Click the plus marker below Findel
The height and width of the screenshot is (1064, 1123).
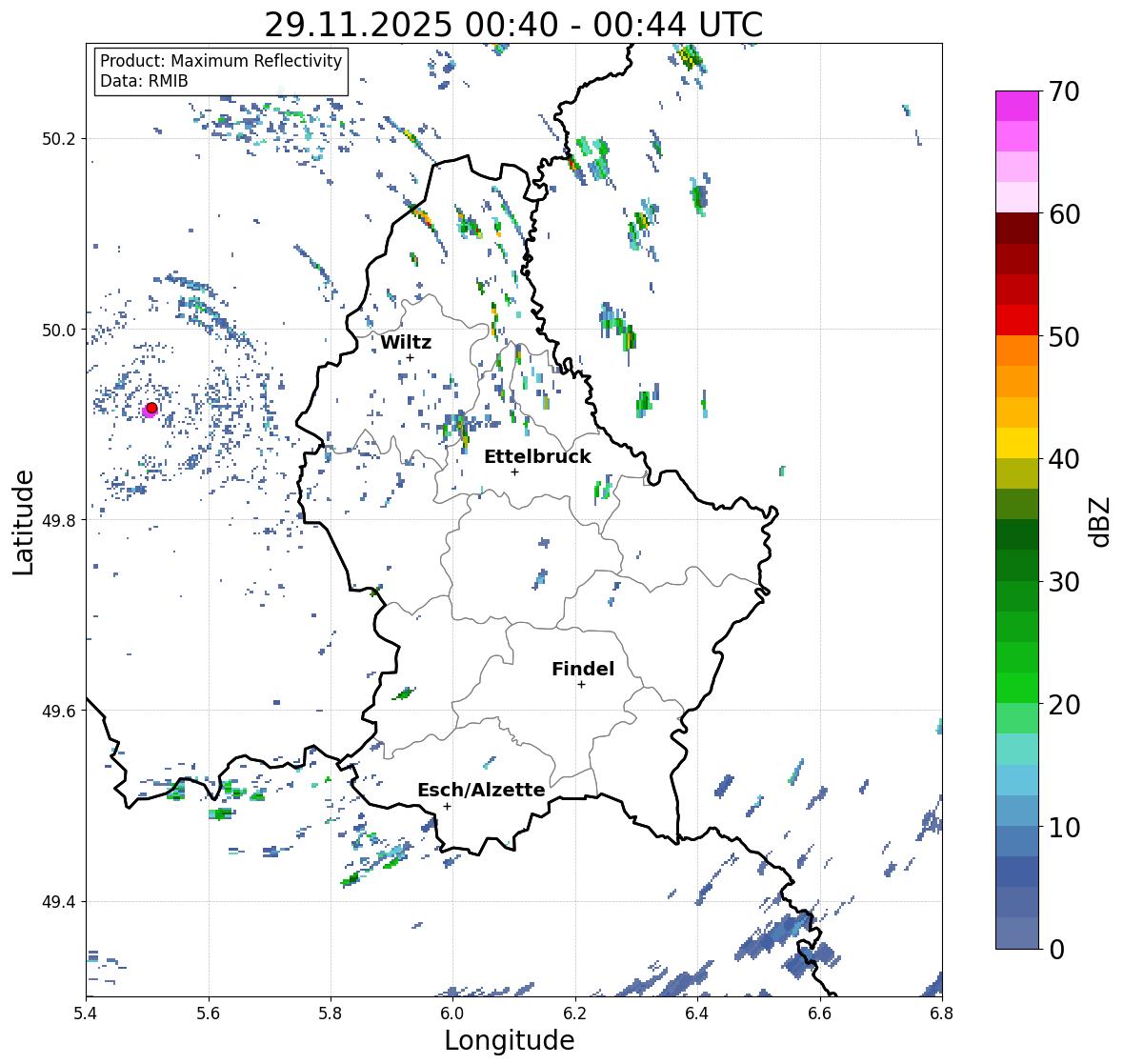(581, 685)
